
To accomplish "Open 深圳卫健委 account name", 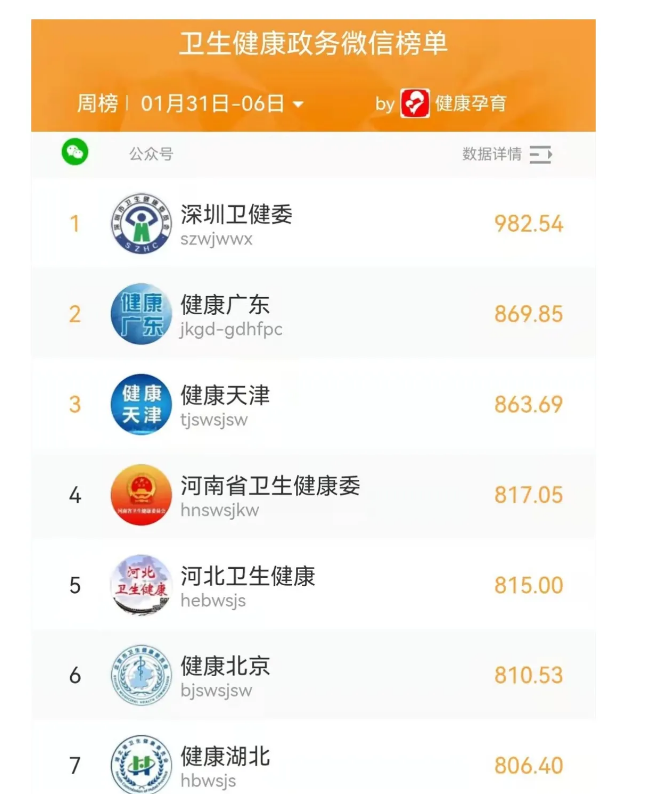I will pyautogui.click(x=236, y=214).
